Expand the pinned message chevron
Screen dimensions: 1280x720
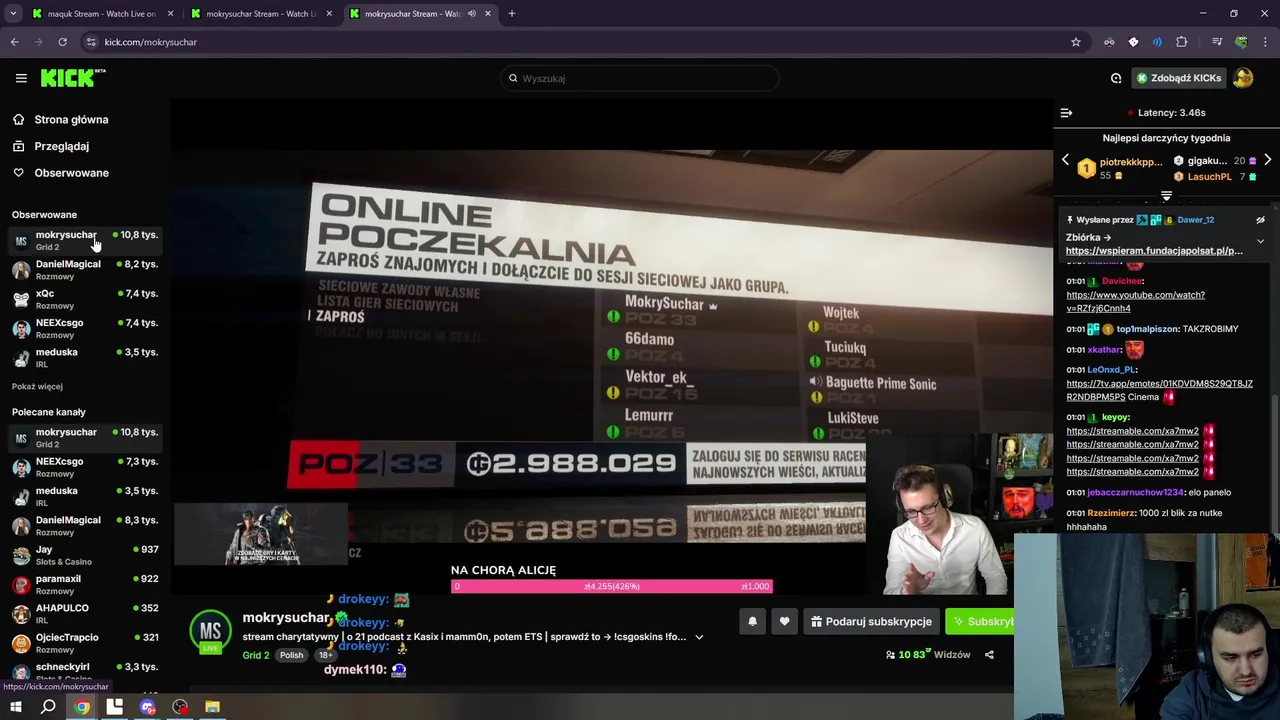pyautogui.click(x=1260, y=241)
